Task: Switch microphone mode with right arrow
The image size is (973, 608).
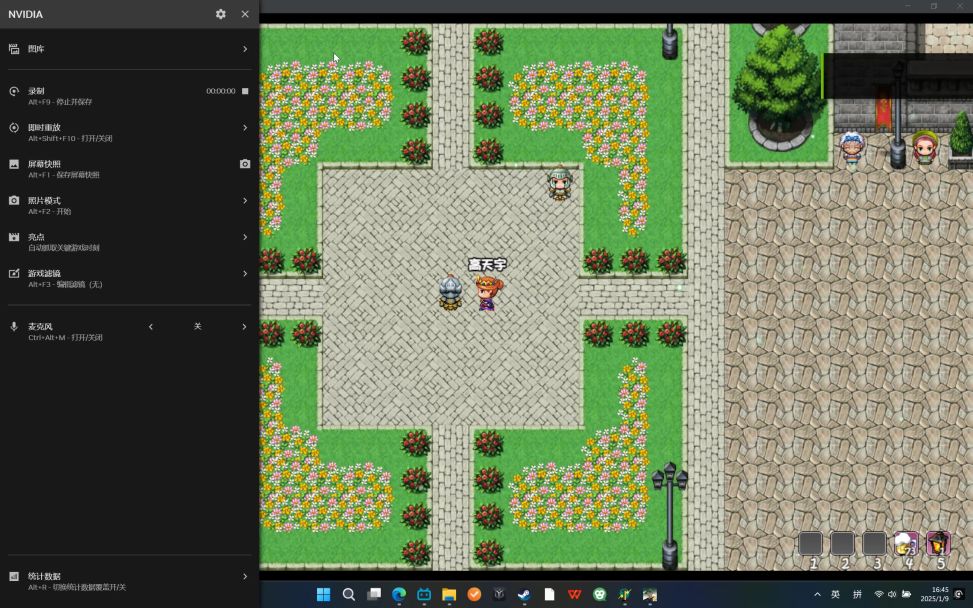Action: click(244, 327)
